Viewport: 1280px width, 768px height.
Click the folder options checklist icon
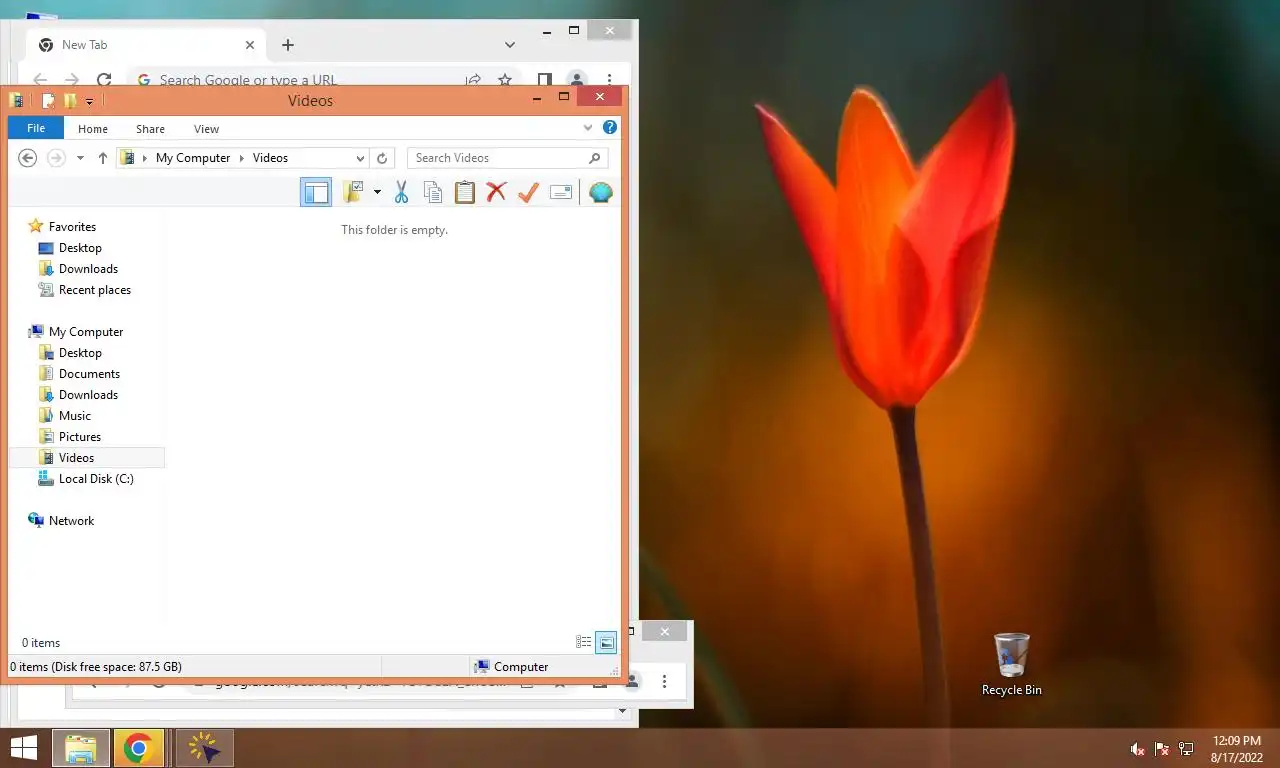point(353,192)
